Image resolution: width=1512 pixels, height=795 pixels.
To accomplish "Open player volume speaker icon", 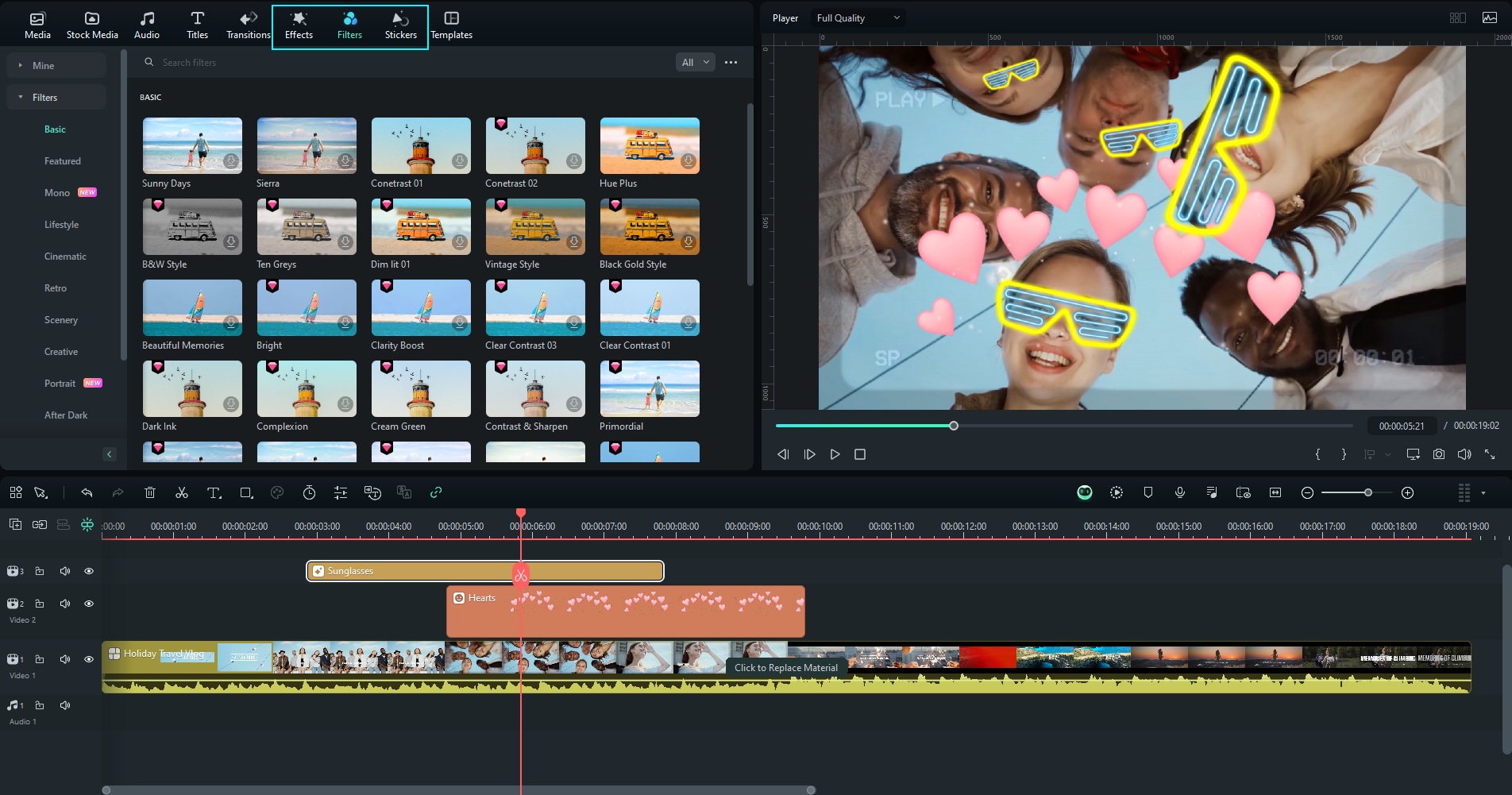I will (1464, 454).
